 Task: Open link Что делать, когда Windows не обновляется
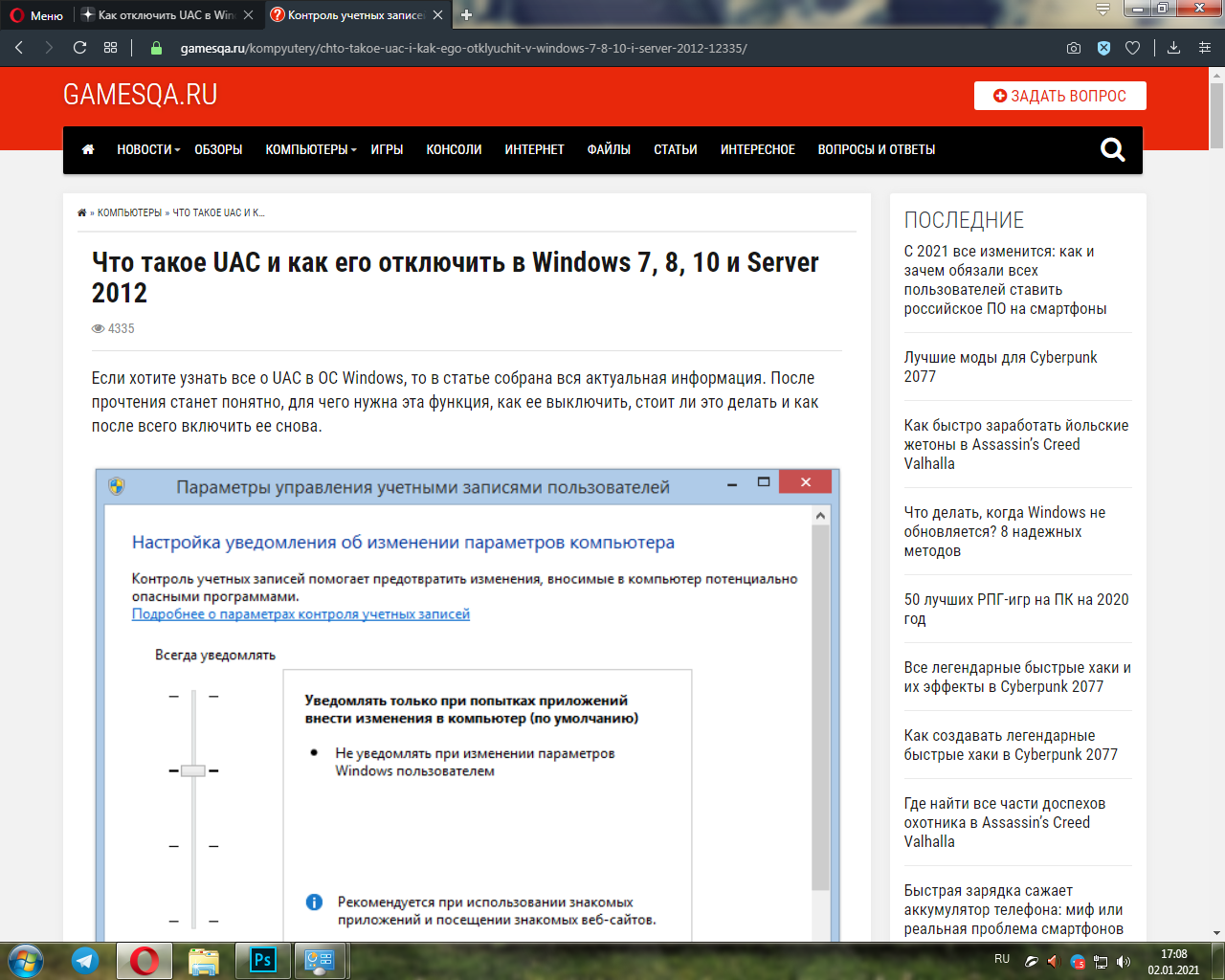coord(1004,531)
